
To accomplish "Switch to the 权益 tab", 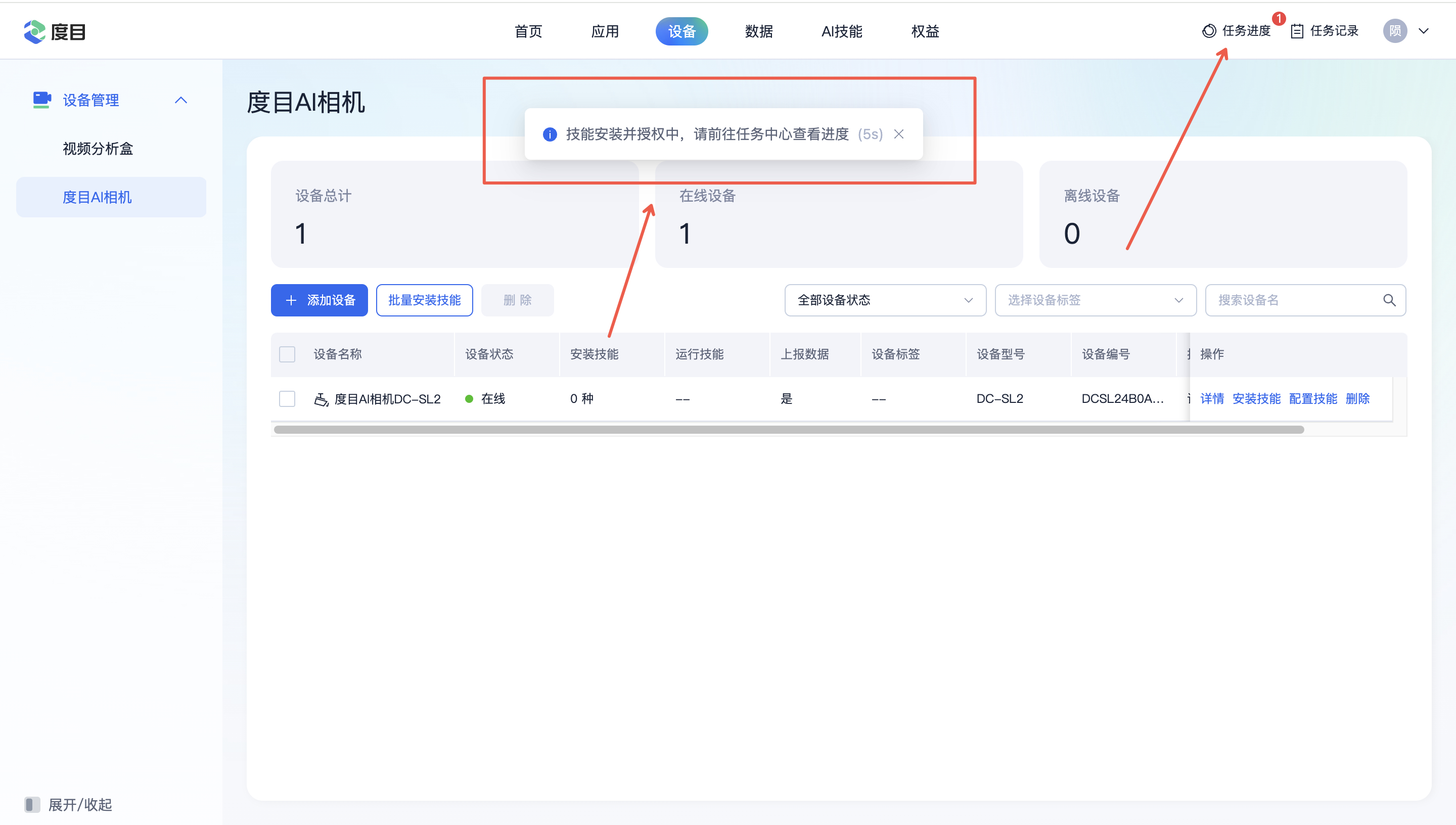I will coord(925,31).
